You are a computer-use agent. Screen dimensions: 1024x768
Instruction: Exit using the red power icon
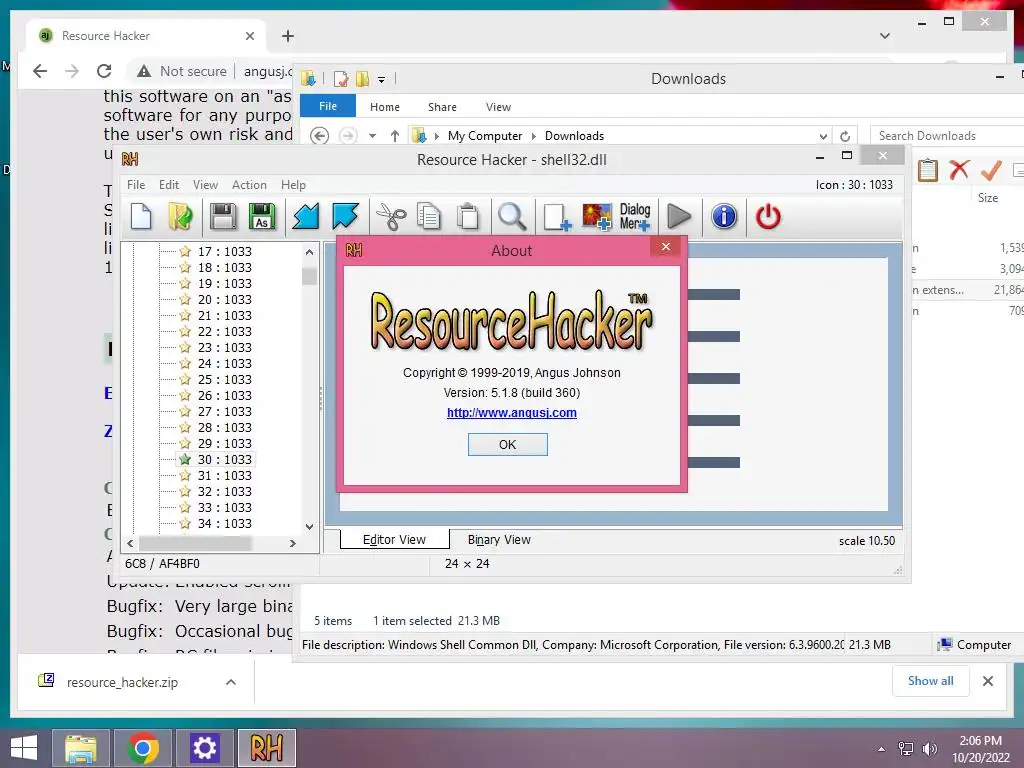coord(768,217)
